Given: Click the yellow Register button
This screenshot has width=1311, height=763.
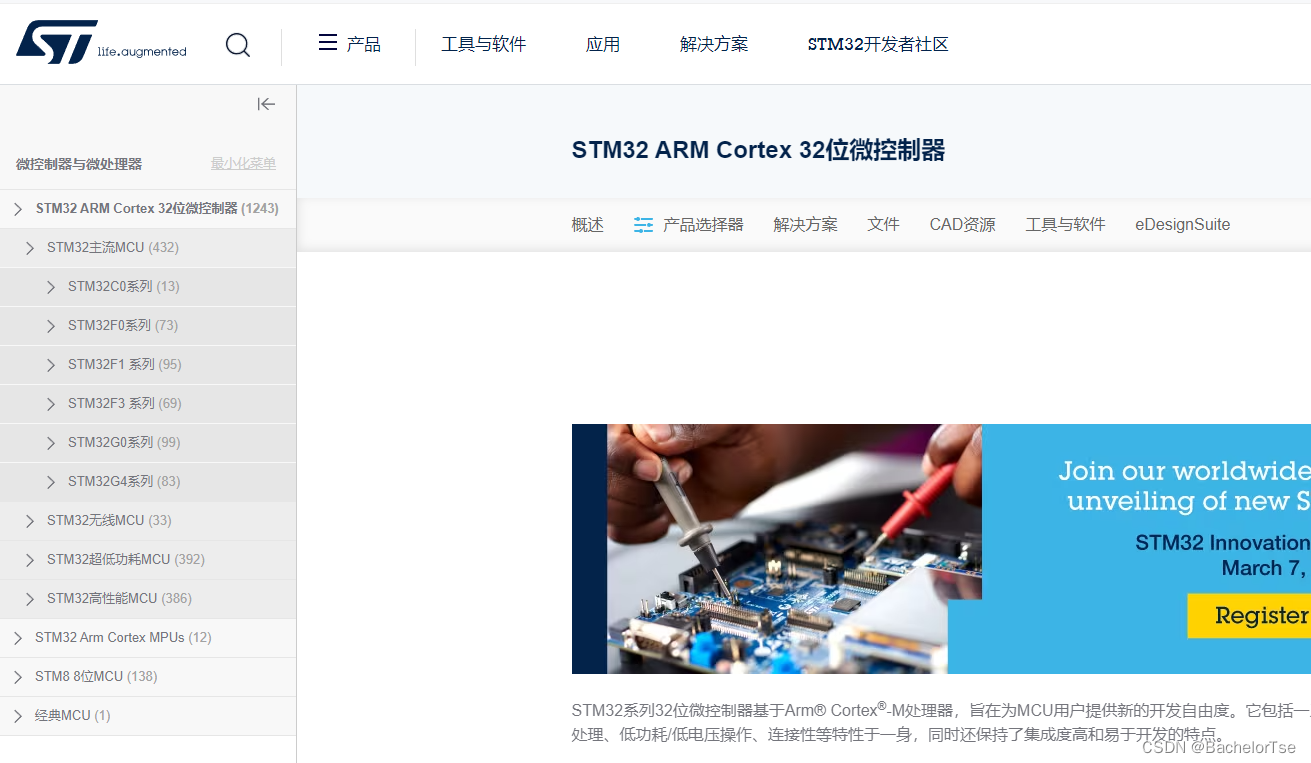Looking at the screenshot, I should pyautogui.click(x=1249, y=616).
